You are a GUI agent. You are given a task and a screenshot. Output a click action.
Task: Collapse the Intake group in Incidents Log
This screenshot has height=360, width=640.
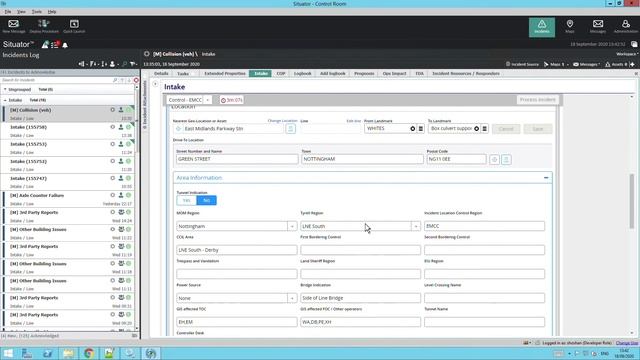5,100
